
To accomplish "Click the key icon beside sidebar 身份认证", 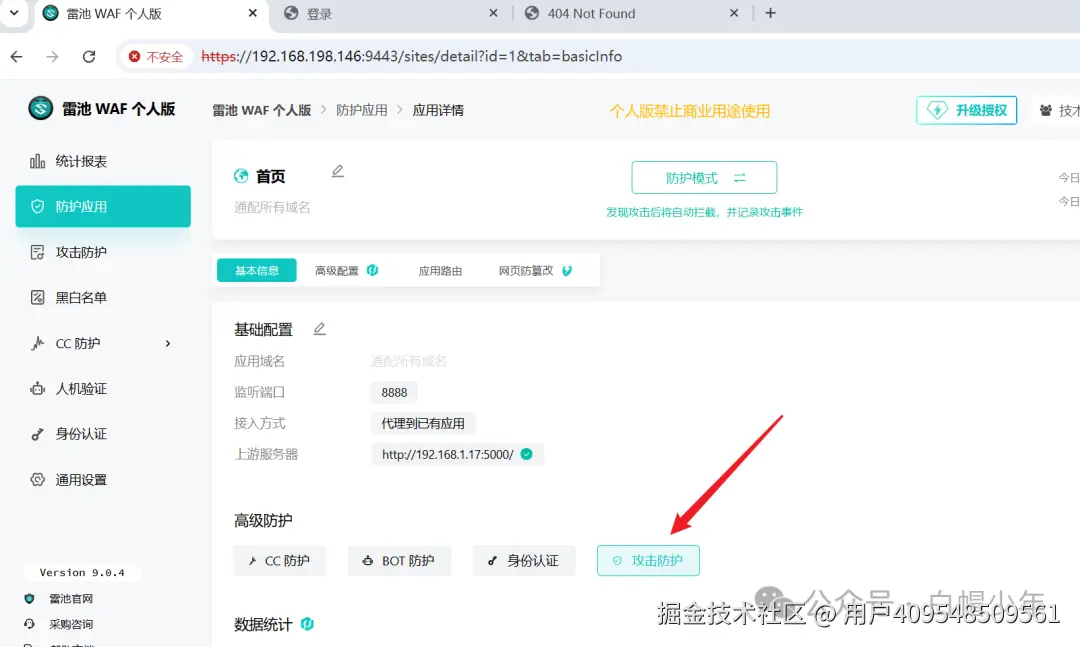I will coord(37,434).
